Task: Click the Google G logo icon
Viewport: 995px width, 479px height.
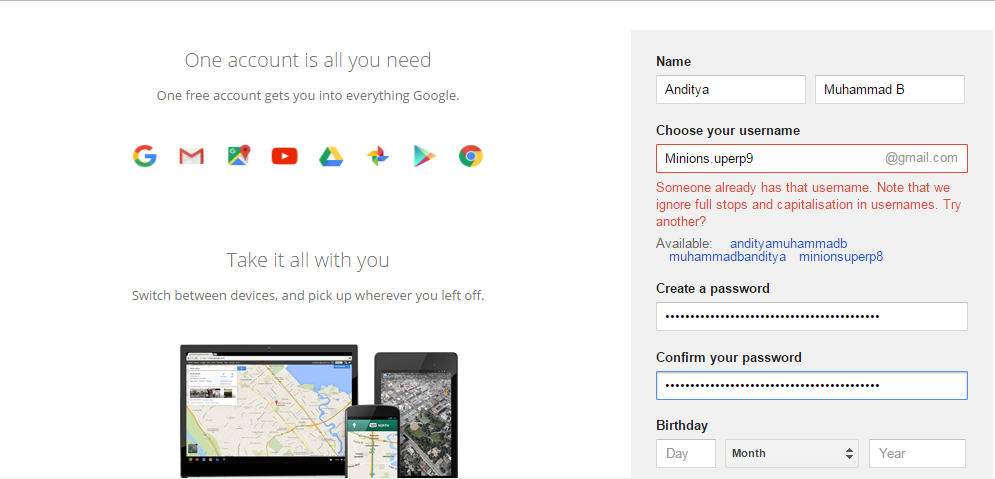Action: [145, 155]
